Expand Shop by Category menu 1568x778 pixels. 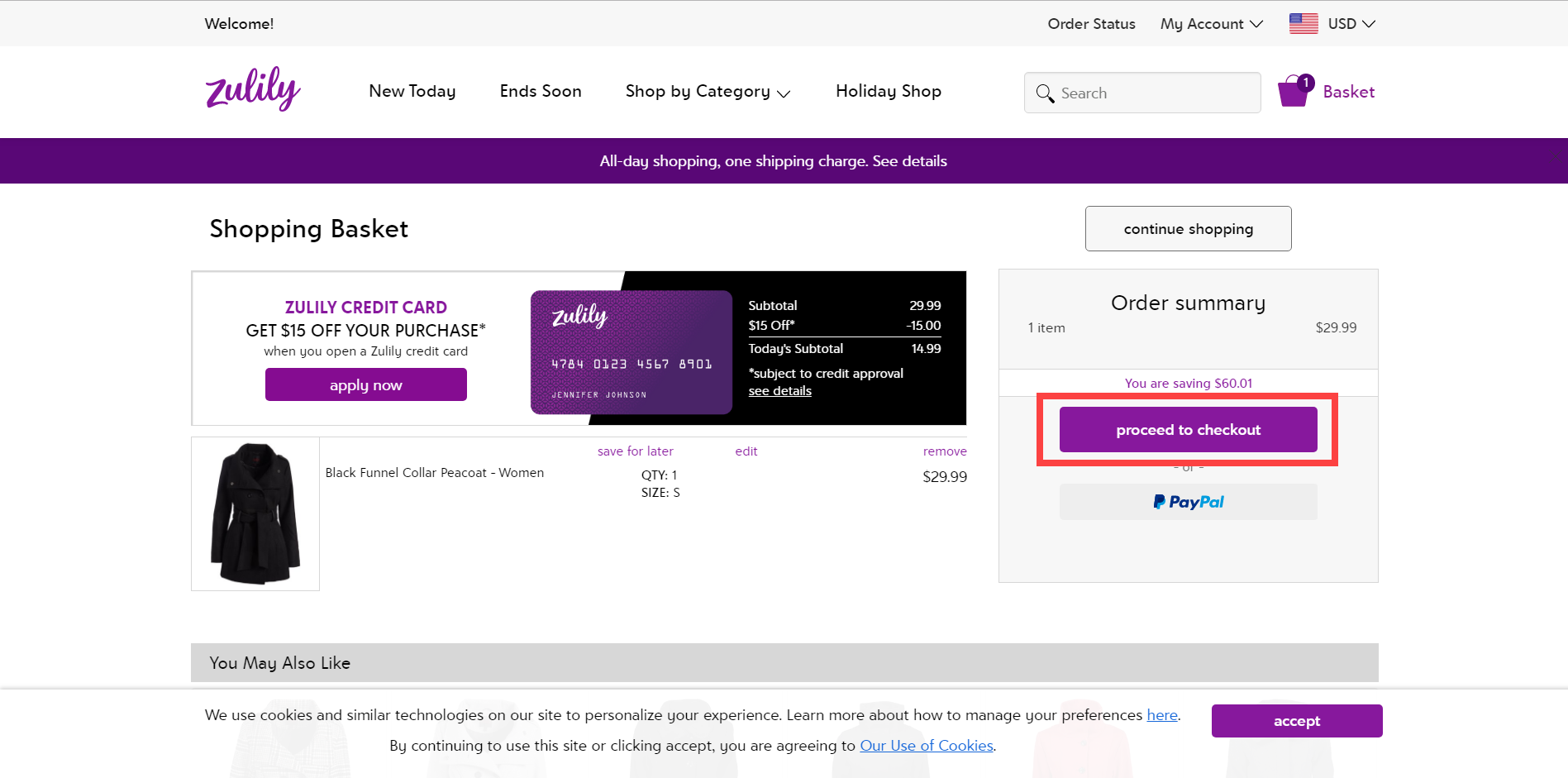[x=708, y=92]
